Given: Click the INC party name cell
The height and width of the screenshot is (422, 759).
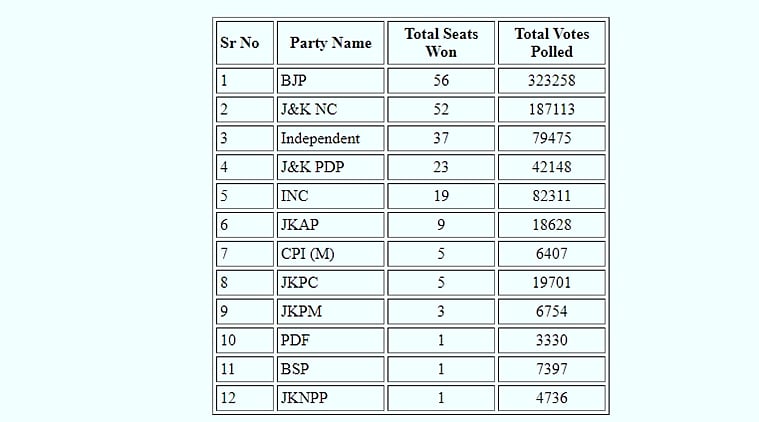Looking at the screenshot, I should tap(330, 196).
